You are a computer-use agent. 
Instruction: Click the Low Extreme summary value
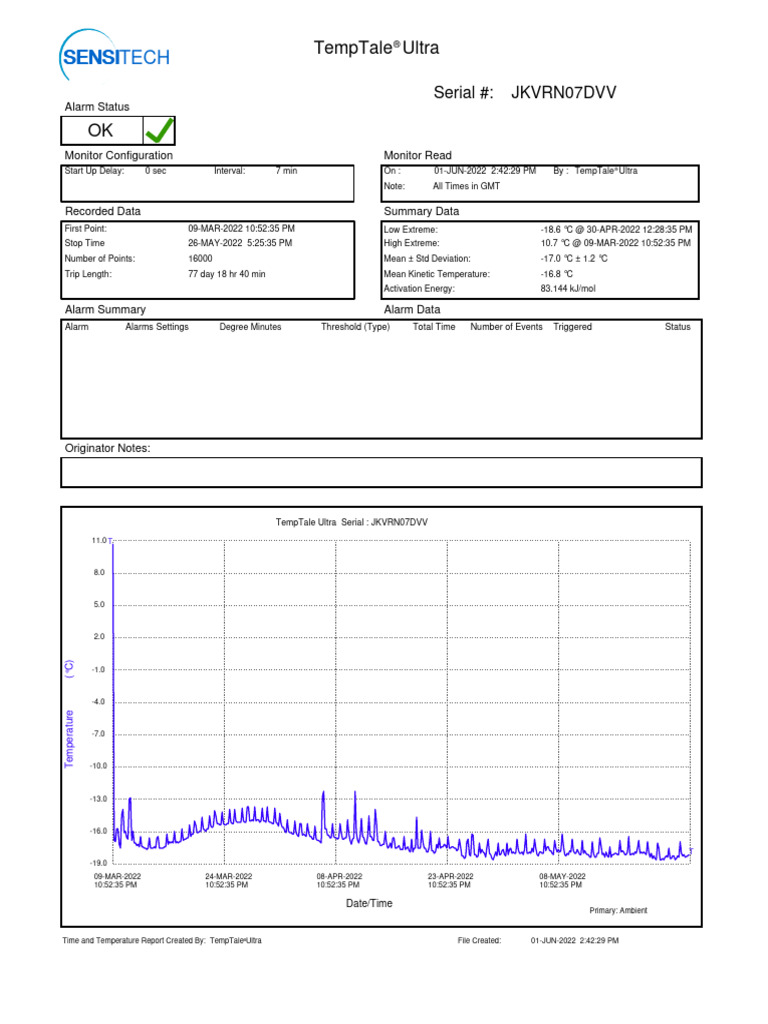point(615,229)
